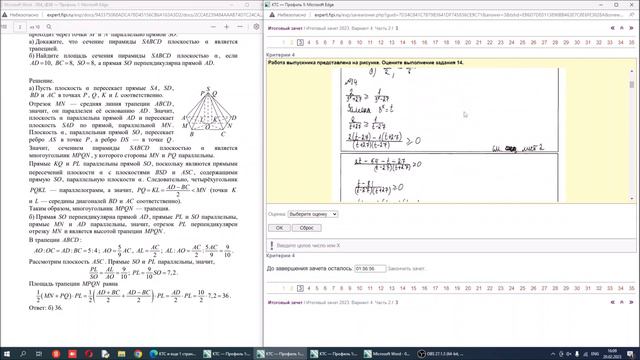Click the scroll-down arrow of the work image panel
This screenshot has height=360, width=640.
click(x=632, y=198)
